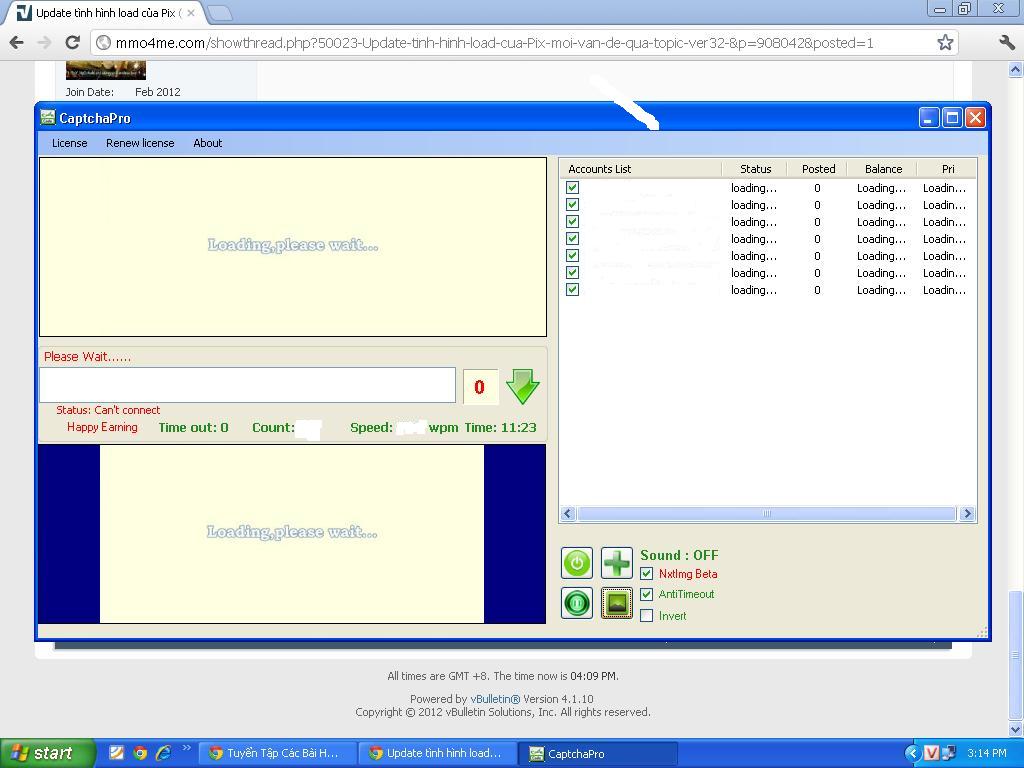Switch to Update tình hình load taskbar window
Image resolution: width=1024 pixels, height=768 pixels.
pyautogui.click(x=438, y=753)
